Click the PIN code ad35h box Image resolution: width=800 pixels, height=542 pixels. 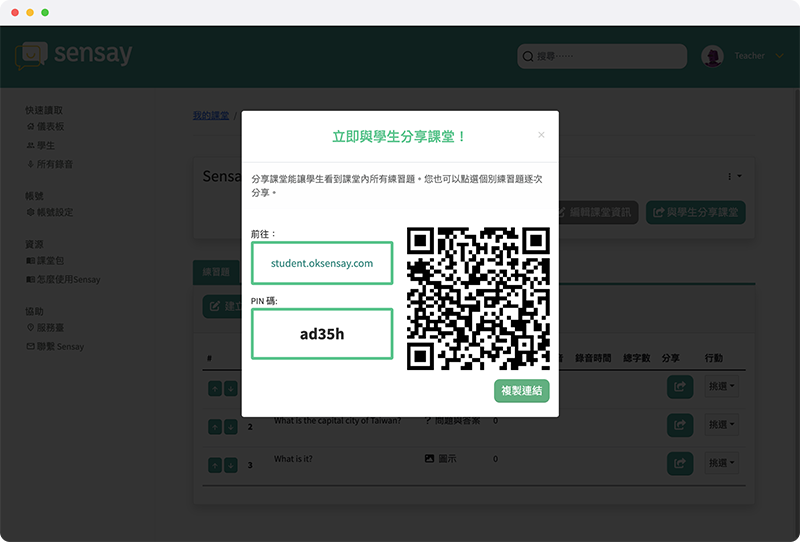pos(322,334)
